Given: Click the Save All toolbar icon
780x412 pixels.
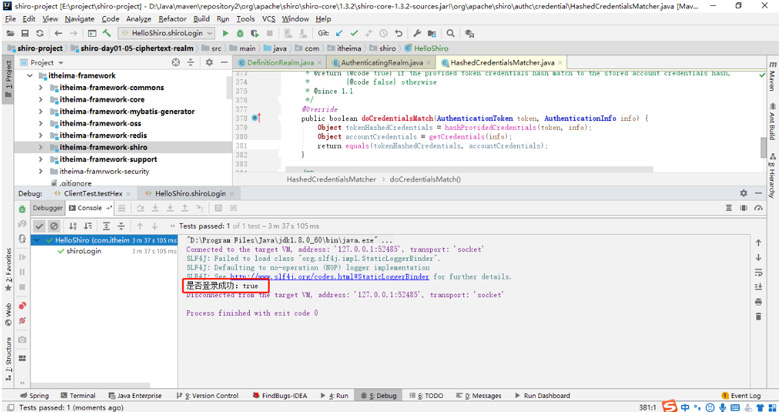Looking at the screenshot, I should click(x=25, y=33).
